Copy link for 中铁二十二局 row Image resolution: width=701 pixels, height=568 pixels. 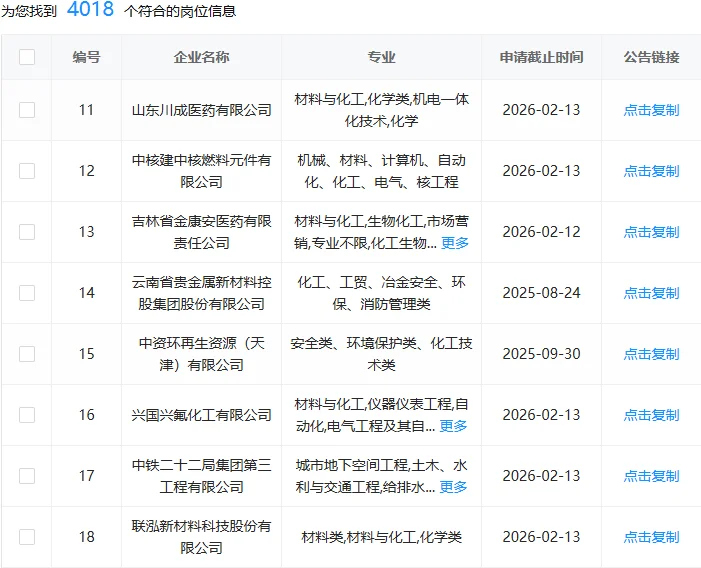651,476
